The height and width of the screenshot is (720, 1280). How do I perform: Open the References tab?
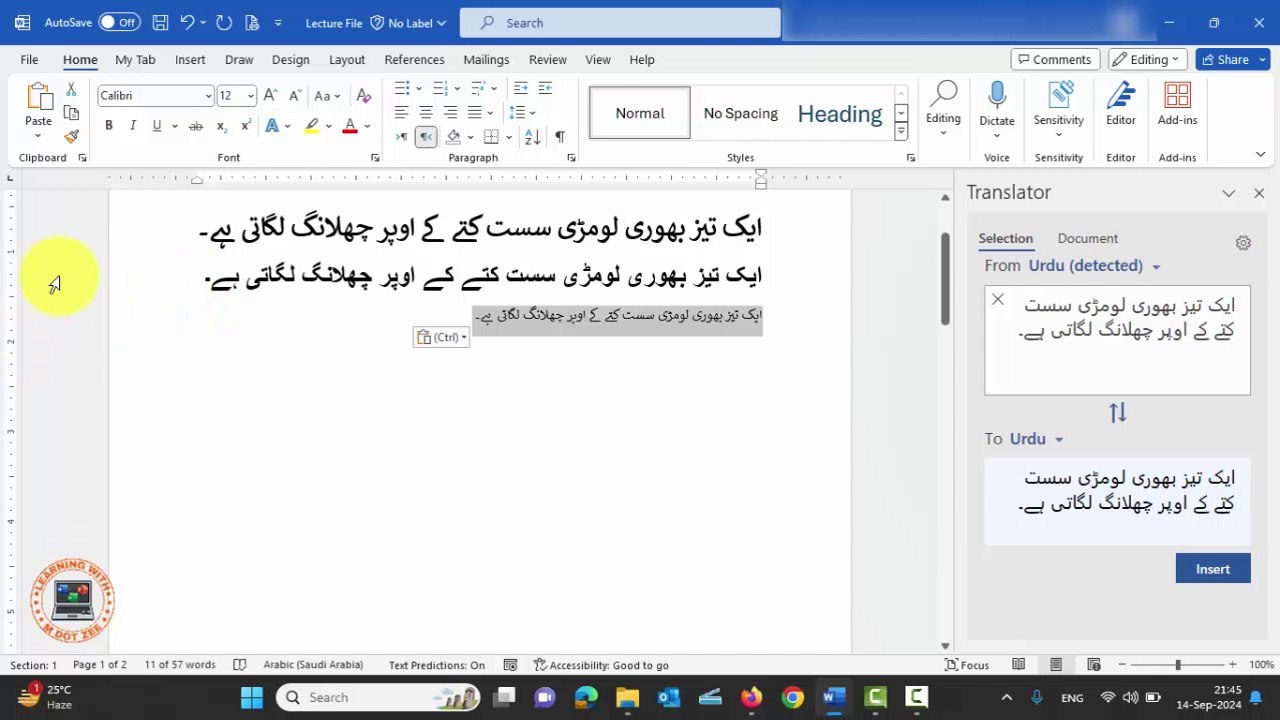point(414,60)
